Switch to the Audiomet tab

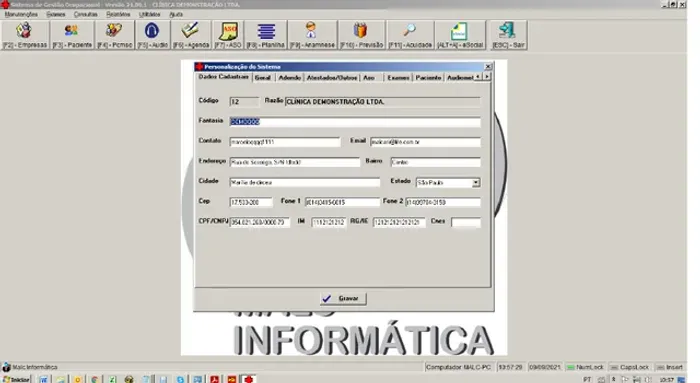tap(460, 78)
